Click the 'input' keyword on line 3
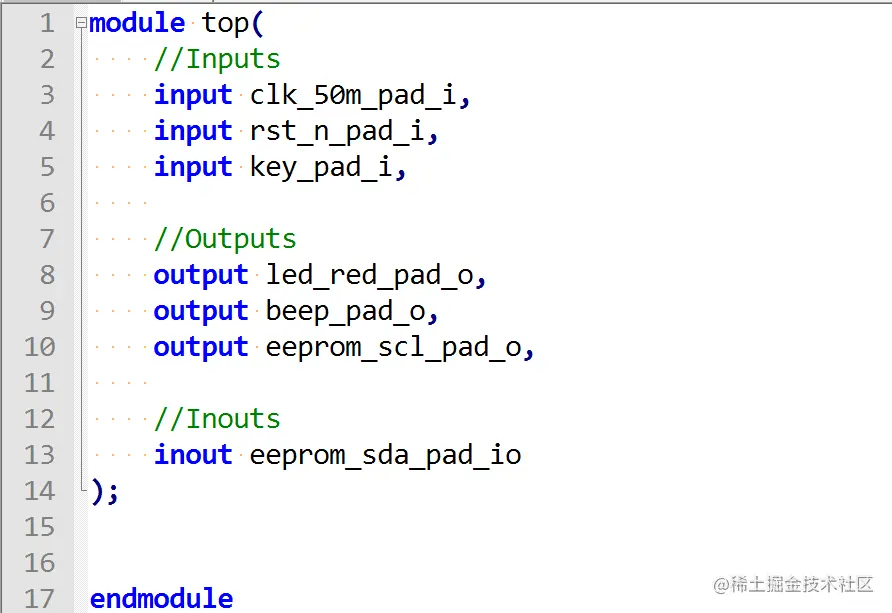This screenshot has width=892, height=613. [x=193, y=96]
